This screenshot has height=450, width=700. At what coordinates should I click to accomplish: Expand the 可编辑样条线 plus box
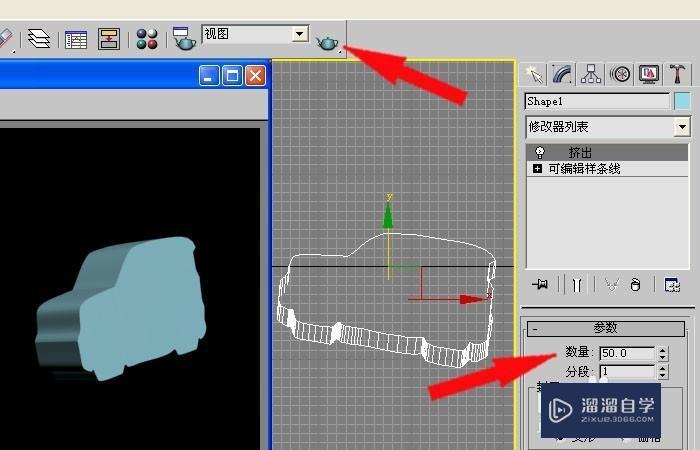pyautogui.click(x=538, y=169)
